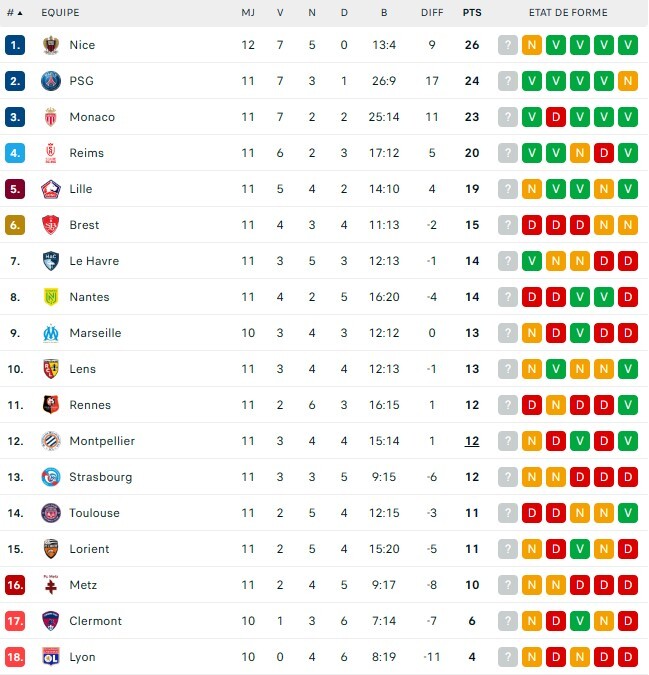Click the EQUIPE column header
The image size is (649, 675).
pyautogui.click(x=60, y=13)
